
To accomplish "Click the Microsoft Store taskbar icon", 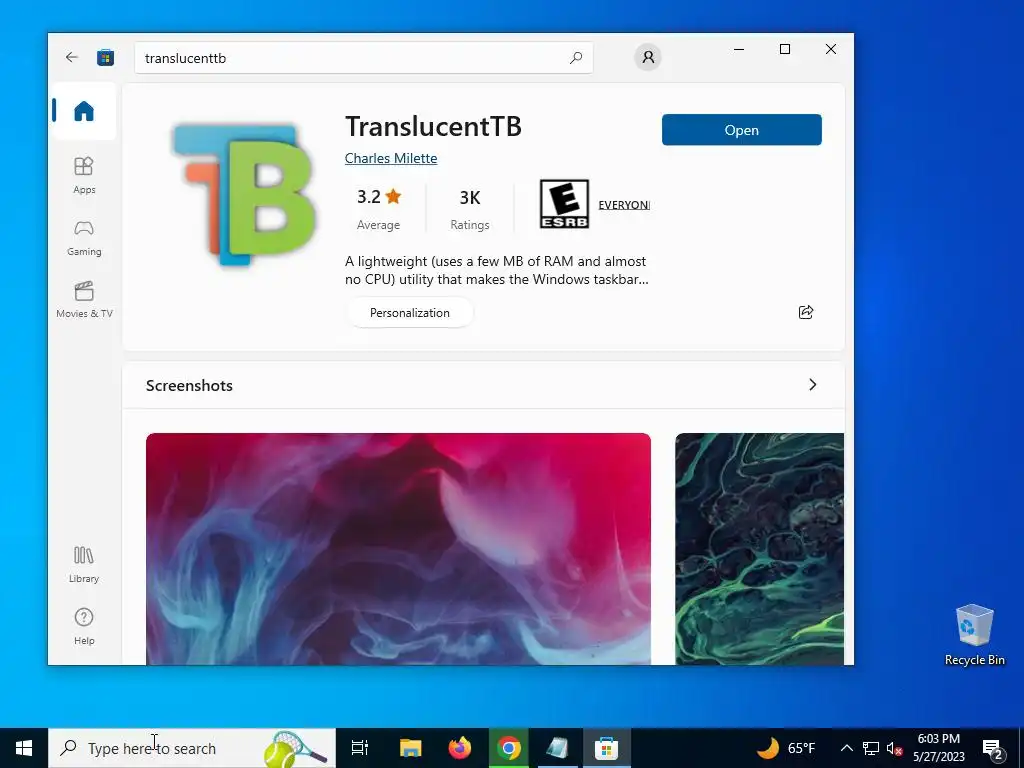I will click(606, 748).
